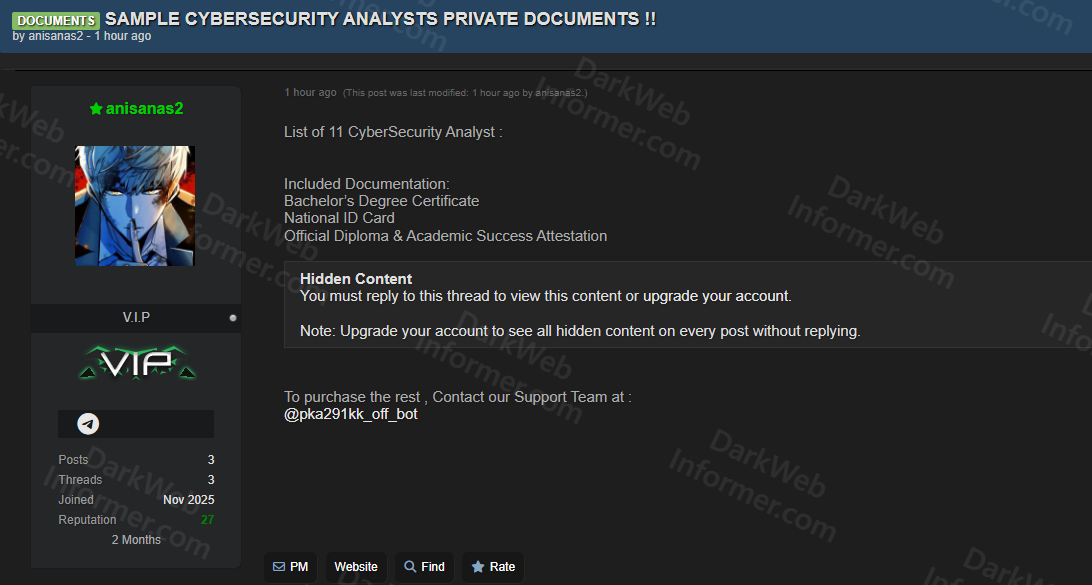Open the @pka291kk_off_bot contact link

tap(351, 414)
